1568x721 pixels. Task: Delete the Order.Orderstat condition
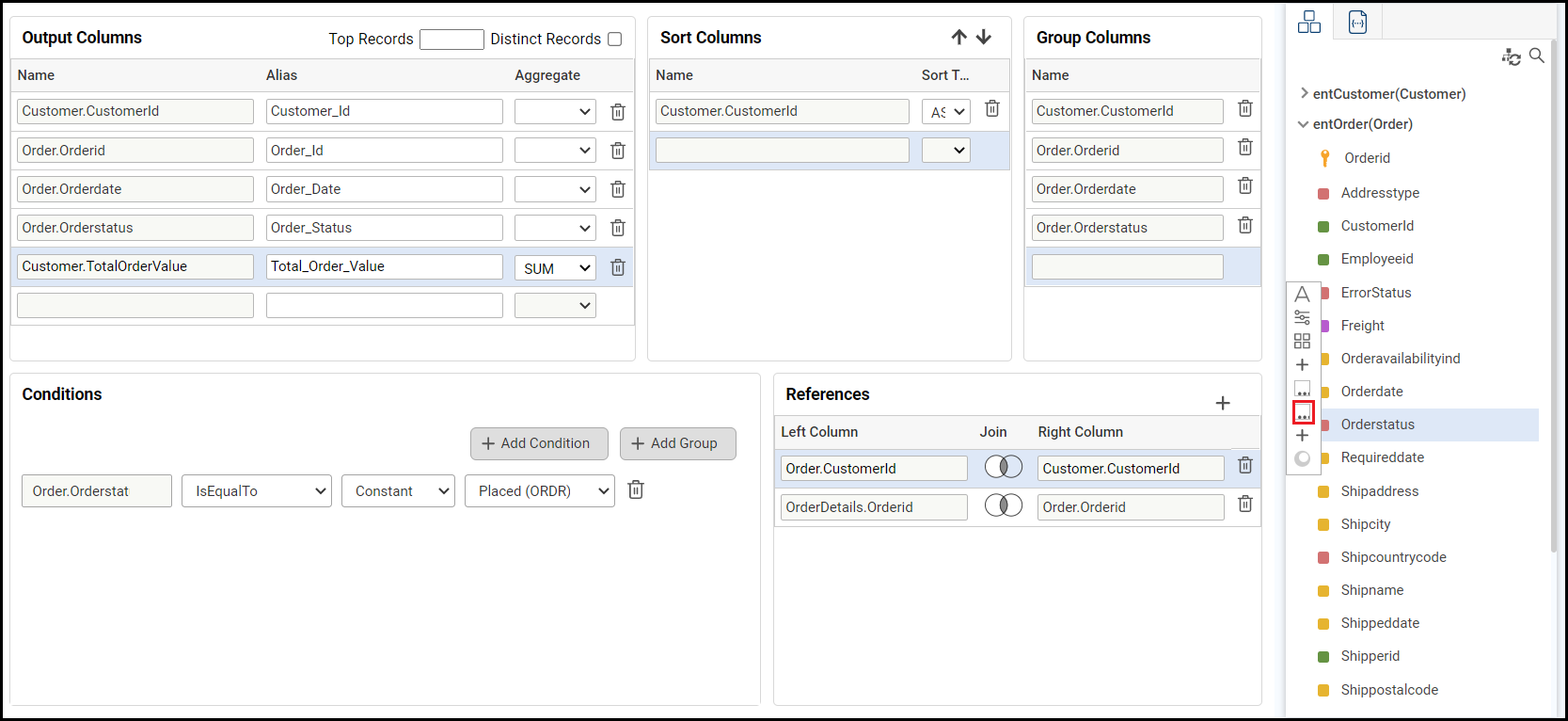click(636, 489)
